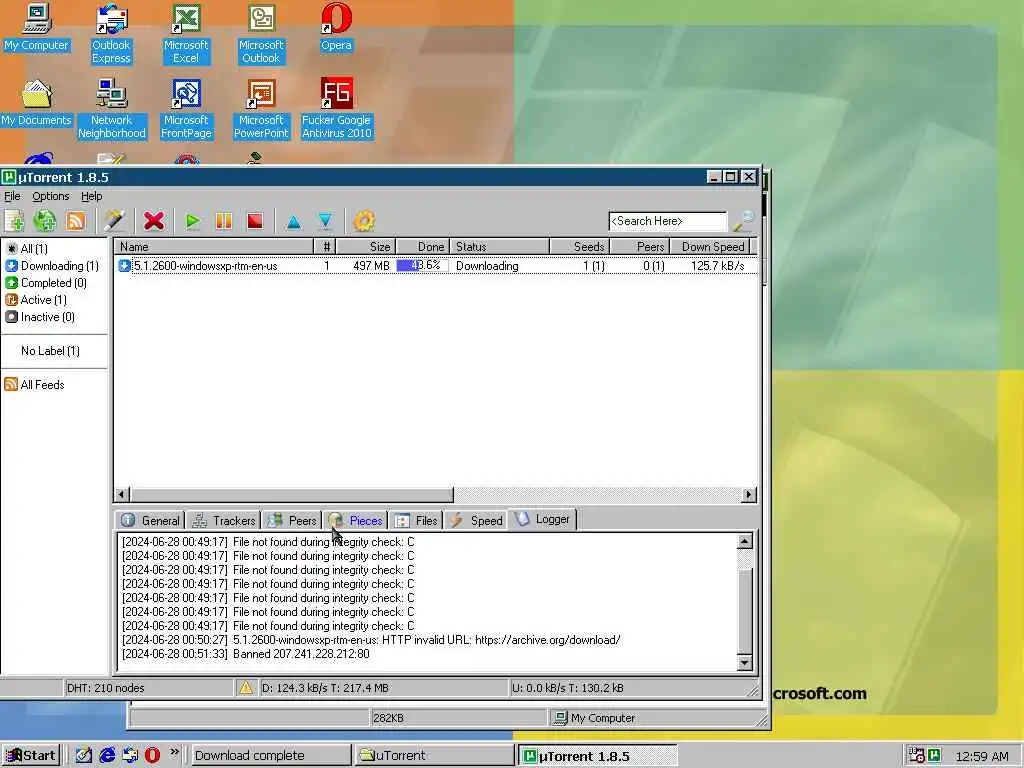The image size is (1024, 768).
Task: Click torrent list horizontal scrollbar left arrow
Action: (122, 494)
